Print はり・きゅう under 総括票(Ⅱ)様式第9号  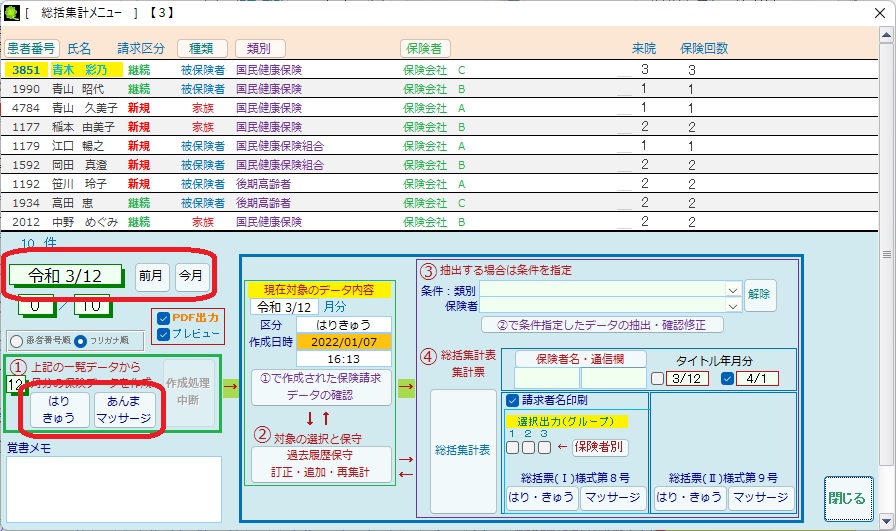click(689, 497)
